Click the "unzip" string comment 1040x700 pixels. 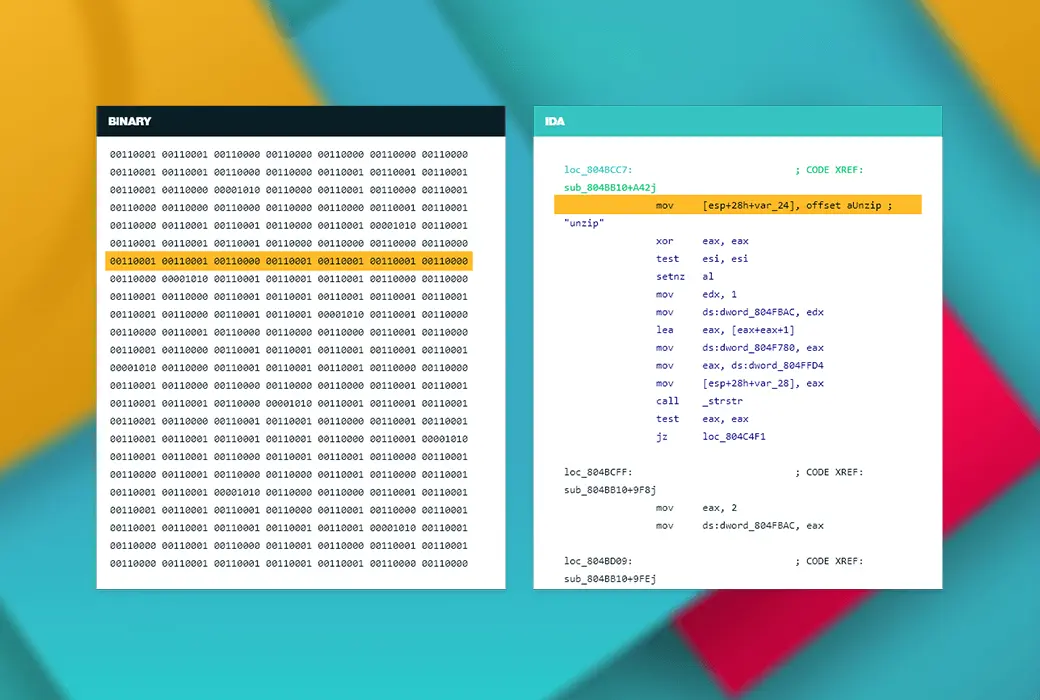pyautogui.click(x=584, y=223)
